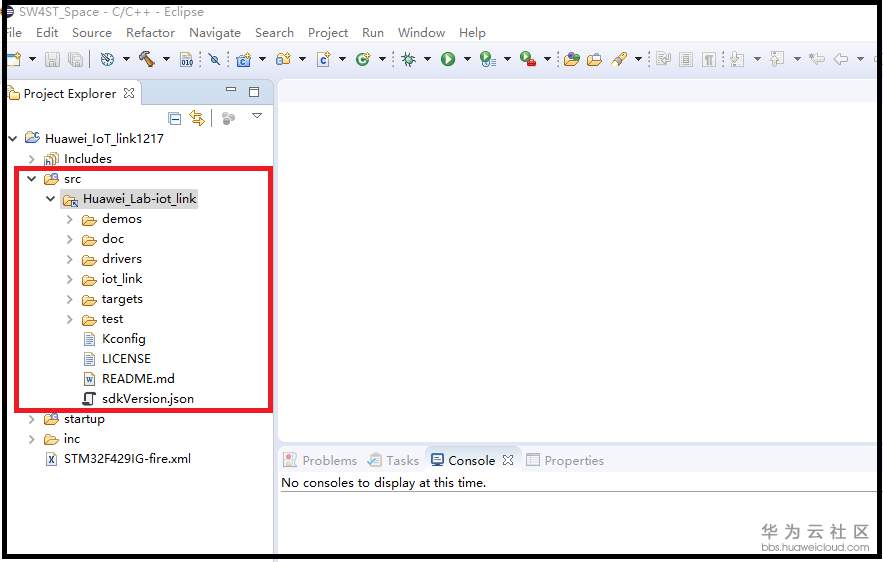Viewport: 883px width, 562px height.
Task: Navigate back with the left arrow icon
Action: (x=841, y=59)
